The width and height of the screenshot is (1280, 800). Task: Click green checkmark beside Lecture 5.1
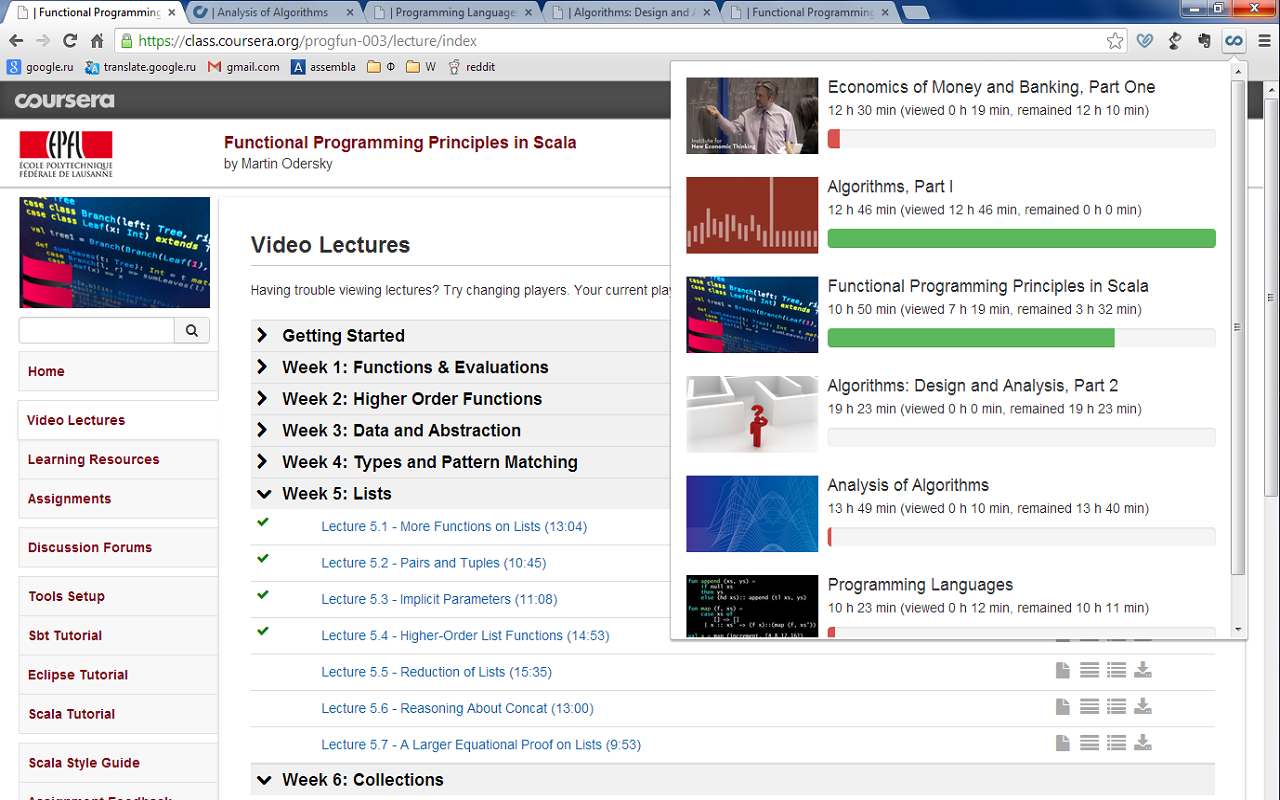pyautogui.click(x=263, y=522)
